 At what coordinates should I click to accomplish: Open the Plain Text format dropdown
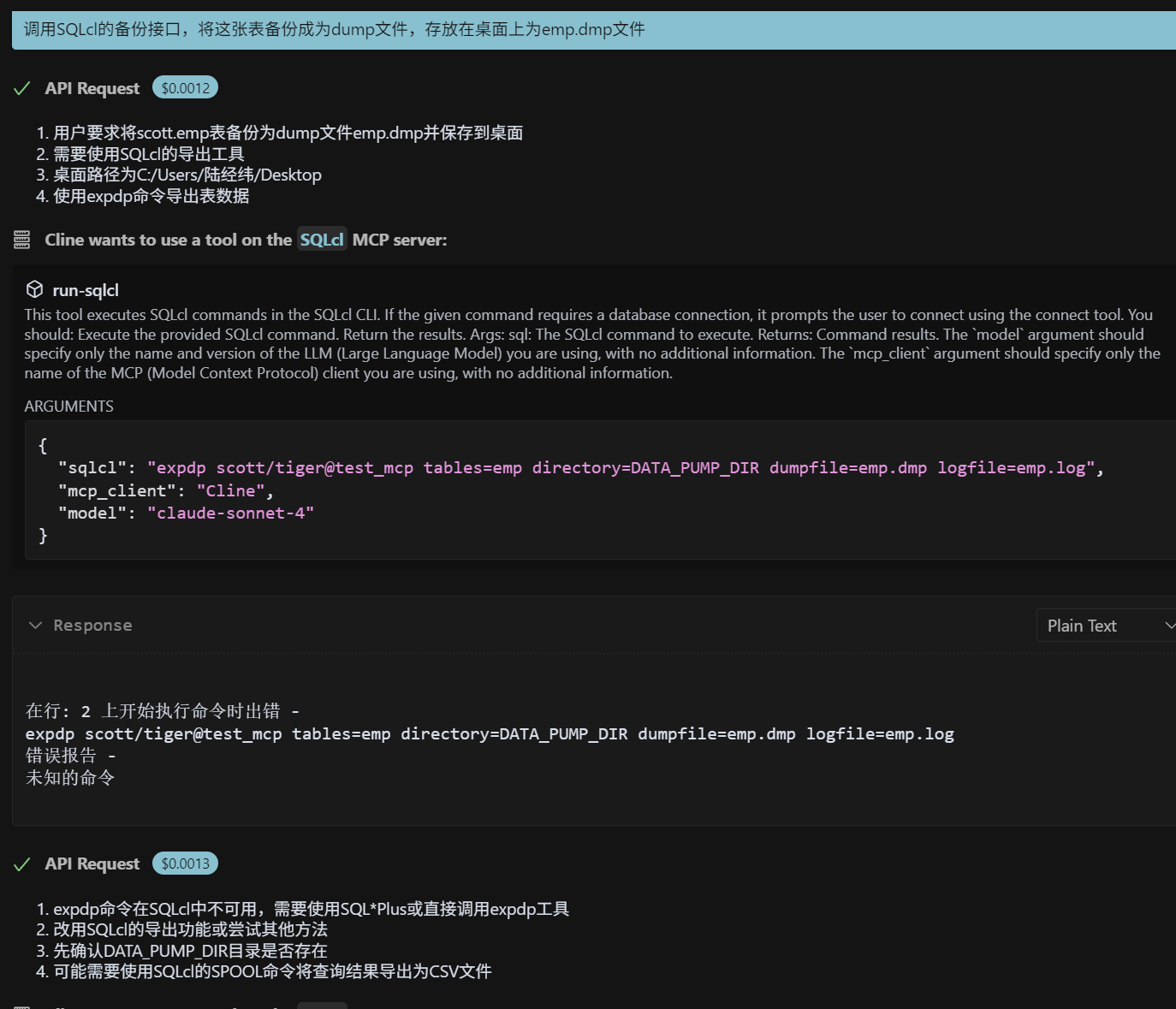coord(1108,626)
